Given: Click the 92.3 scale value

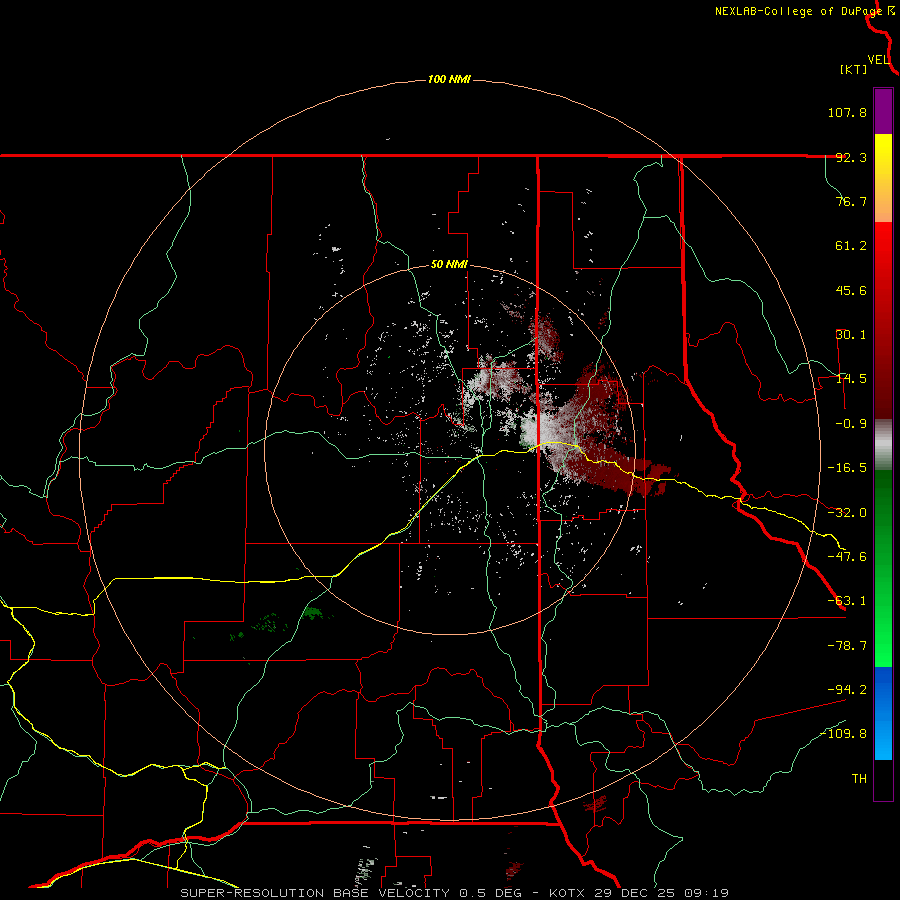Looking at the screenshot, I should tap(851, 157).
